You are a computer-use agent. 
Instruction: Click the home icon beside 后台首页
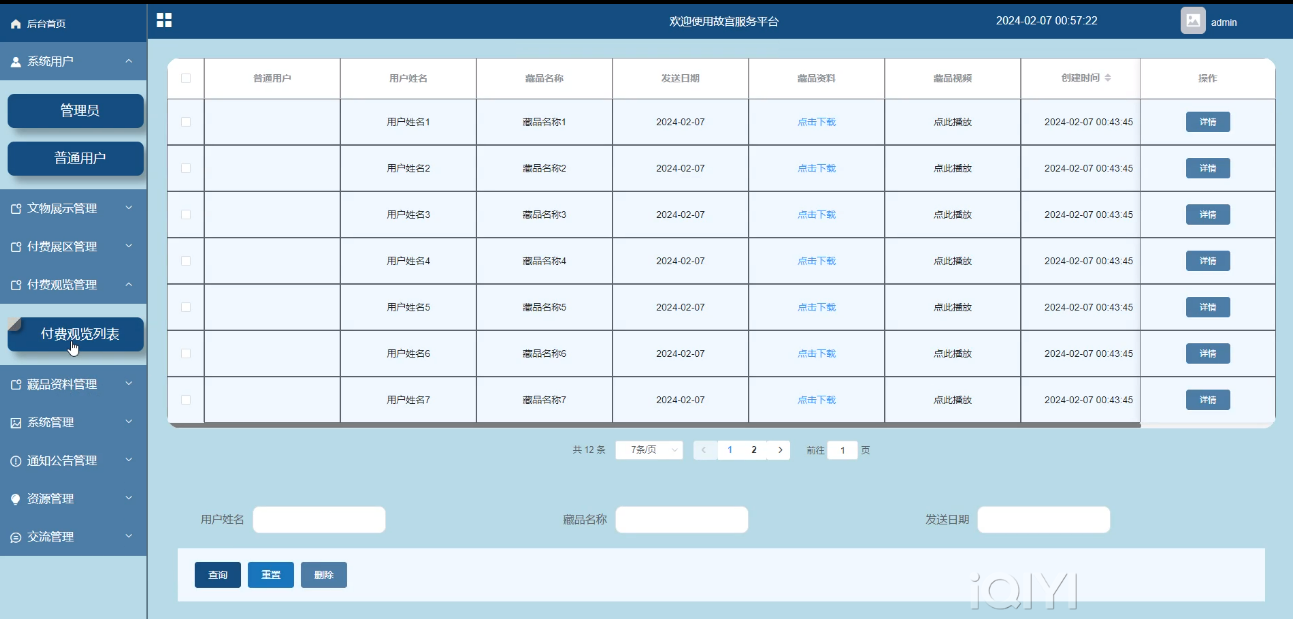pos(15,23)
